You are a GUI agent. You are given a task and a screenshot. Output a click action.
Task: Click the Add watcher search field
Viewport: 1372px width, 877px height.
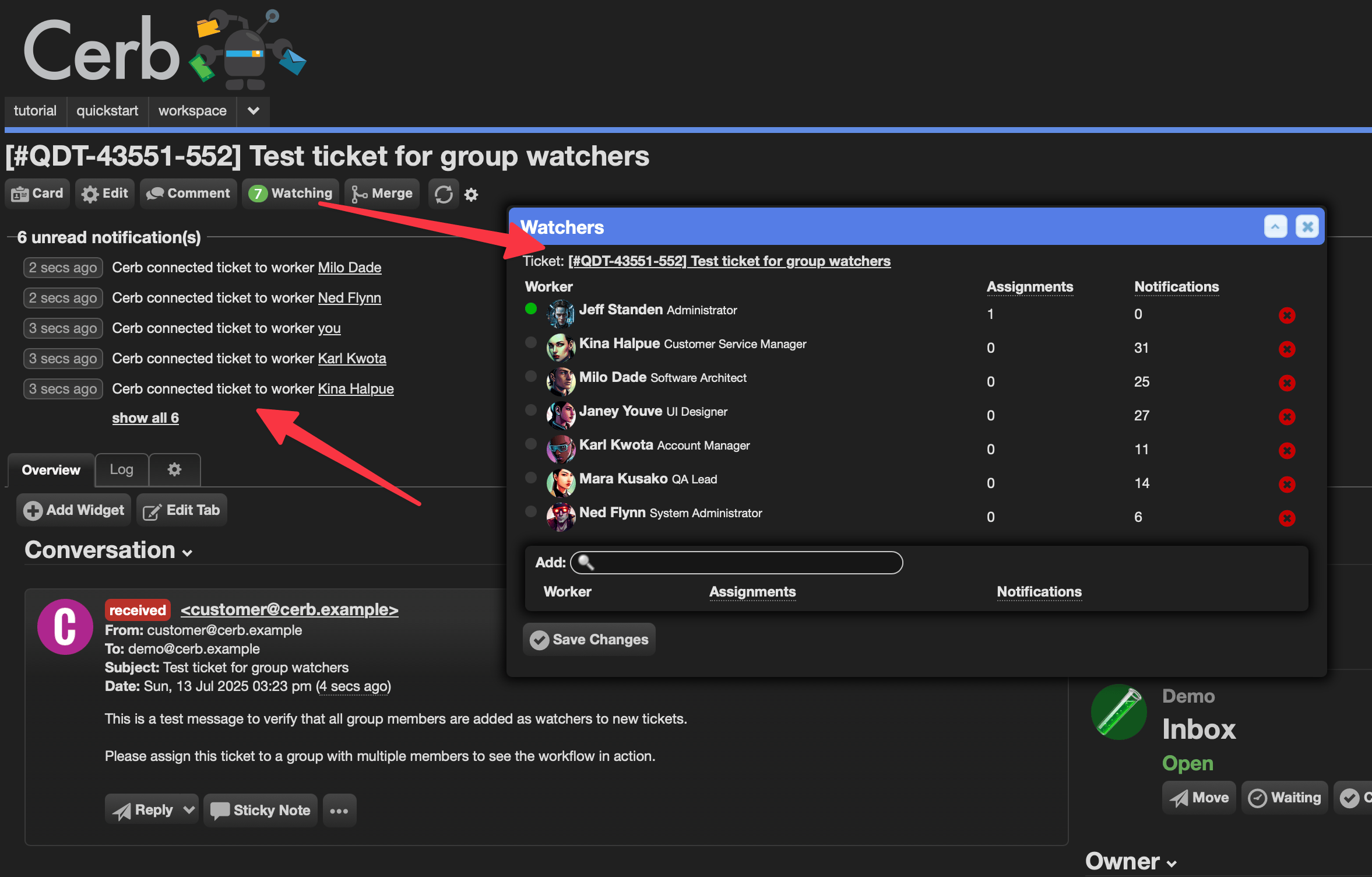tap(737, 563)
